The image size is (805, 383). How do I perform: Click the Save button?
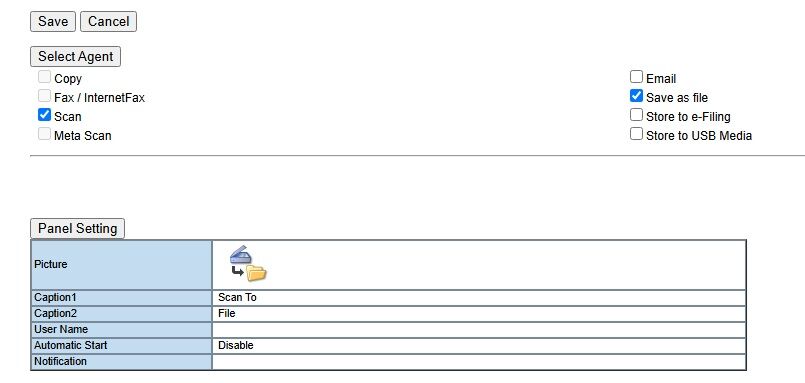point(53,22)
